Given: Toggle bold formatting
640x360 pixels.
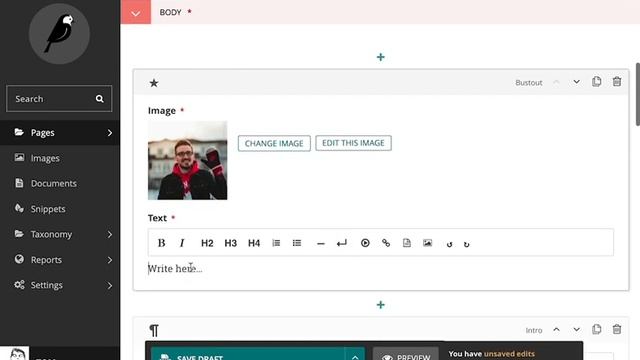Looking at the screenshot, I should click(161, 243).
